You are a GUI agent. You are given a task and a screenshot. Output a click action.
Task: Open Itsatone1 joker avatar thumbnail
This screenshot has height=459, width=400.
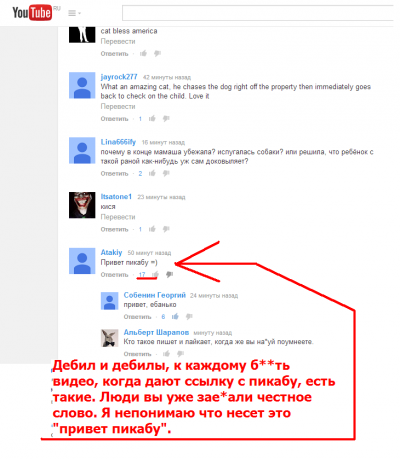82,205
